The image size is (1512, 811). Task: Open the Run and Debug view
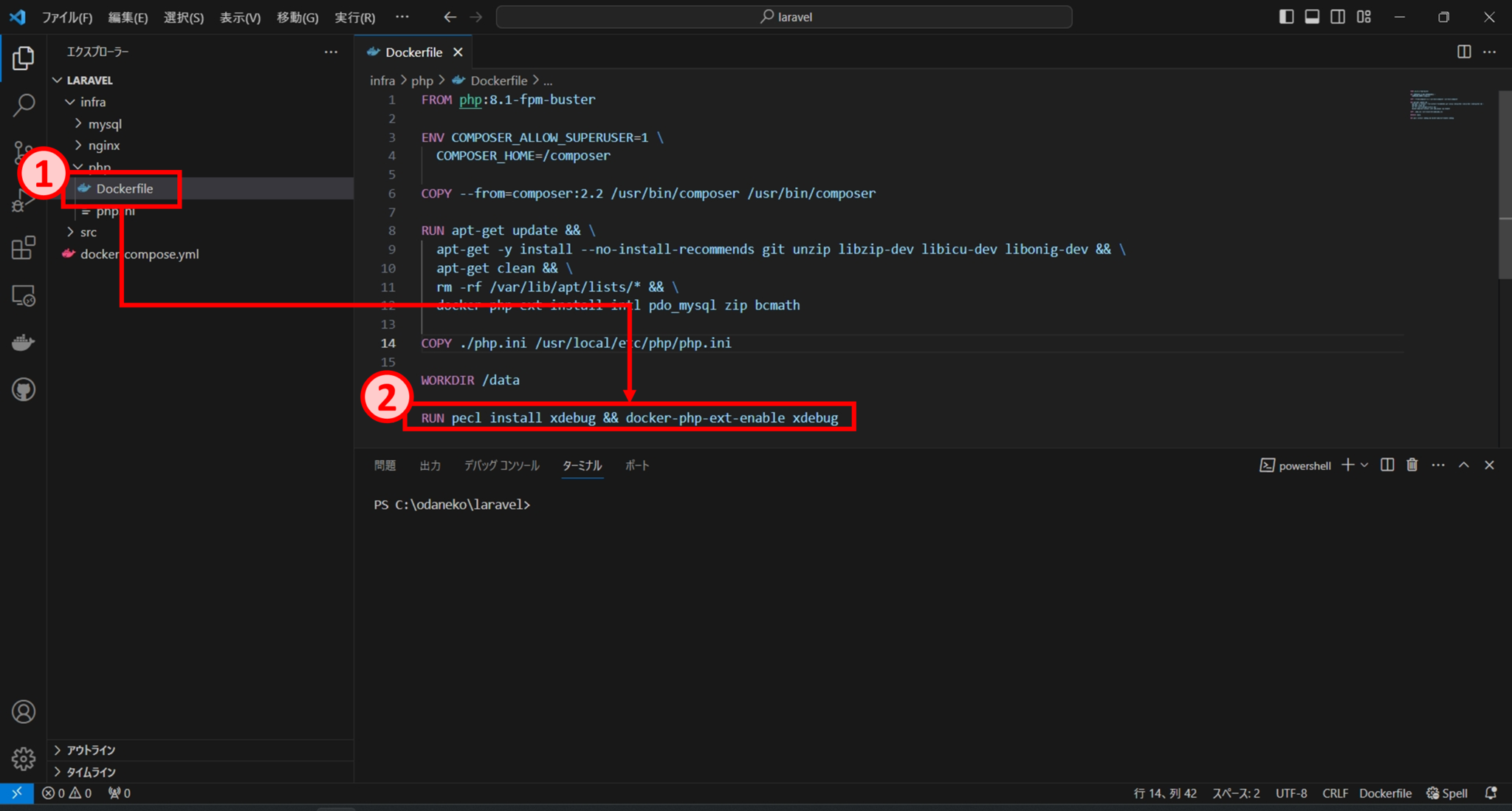(x=23, y=201)
